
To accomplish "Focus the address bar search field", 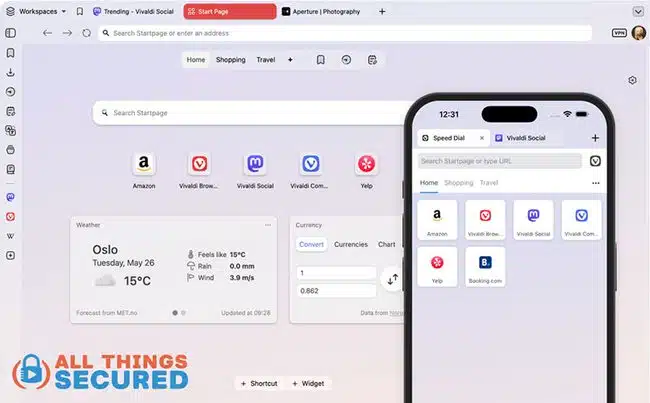I will (x=345, y=33).
